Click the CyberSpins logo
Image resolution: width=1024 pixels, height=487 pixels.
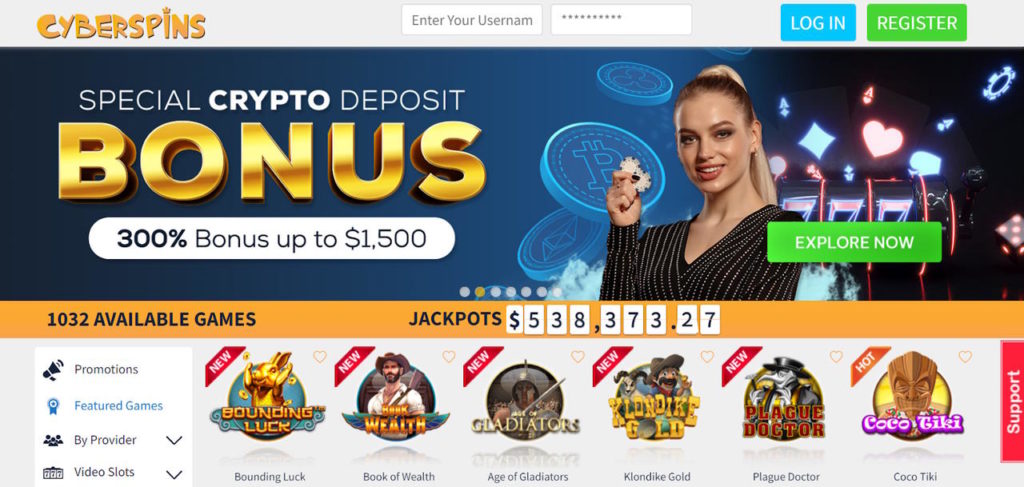pos(121,24)
